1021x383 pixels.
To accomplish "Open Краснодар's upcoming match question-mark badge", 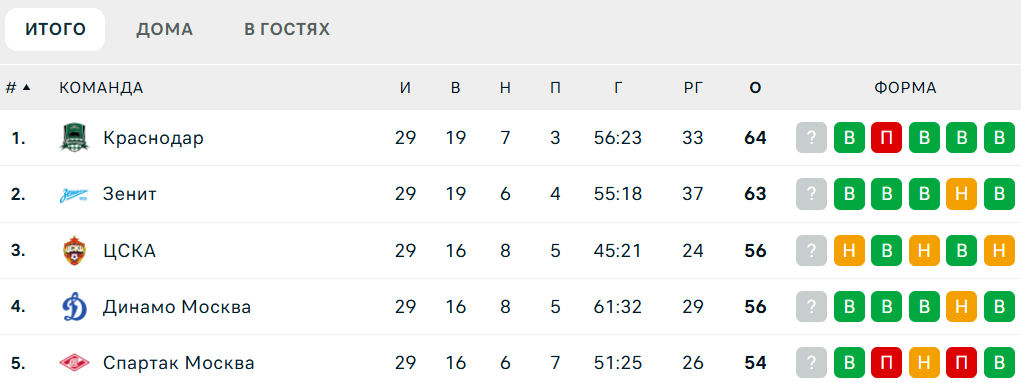I will [x=811, y=138].
